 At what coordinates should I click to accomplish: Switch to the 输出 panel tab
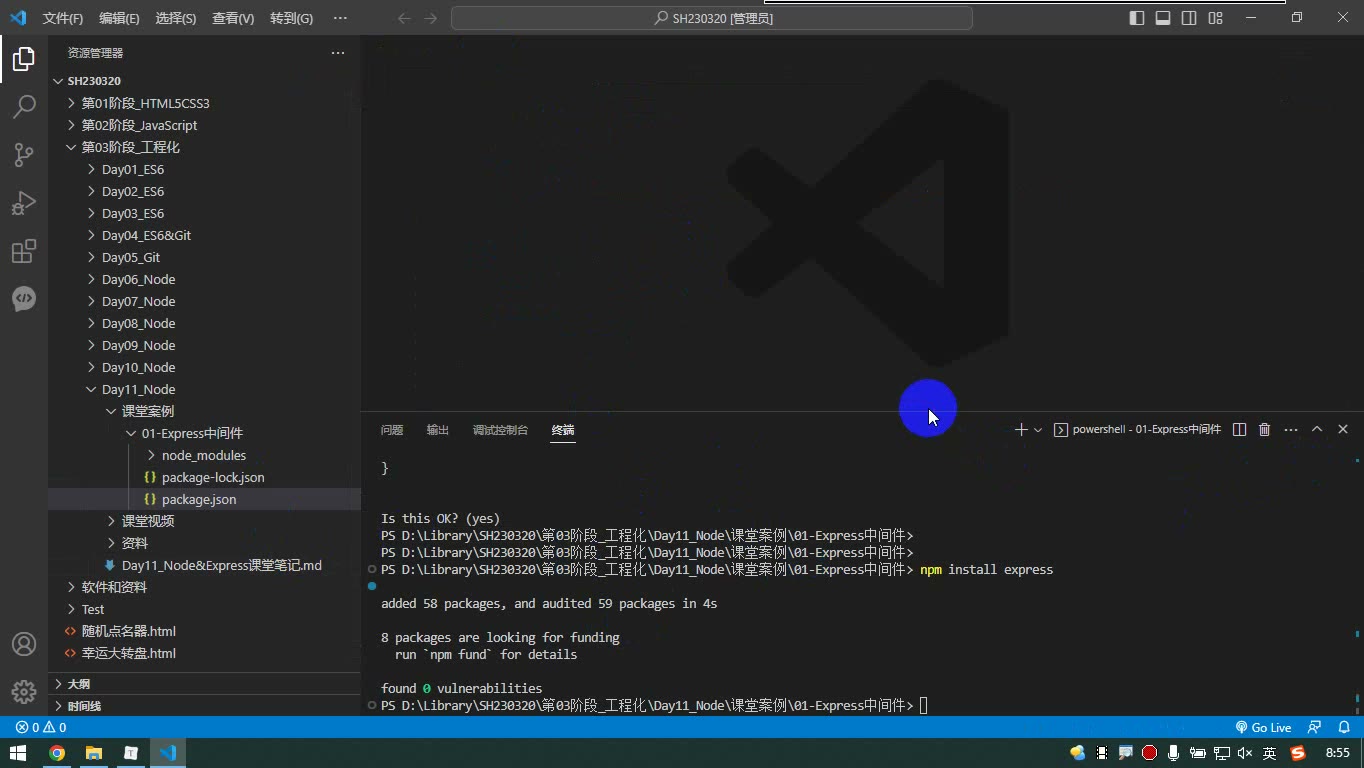(x=438, y=430)
